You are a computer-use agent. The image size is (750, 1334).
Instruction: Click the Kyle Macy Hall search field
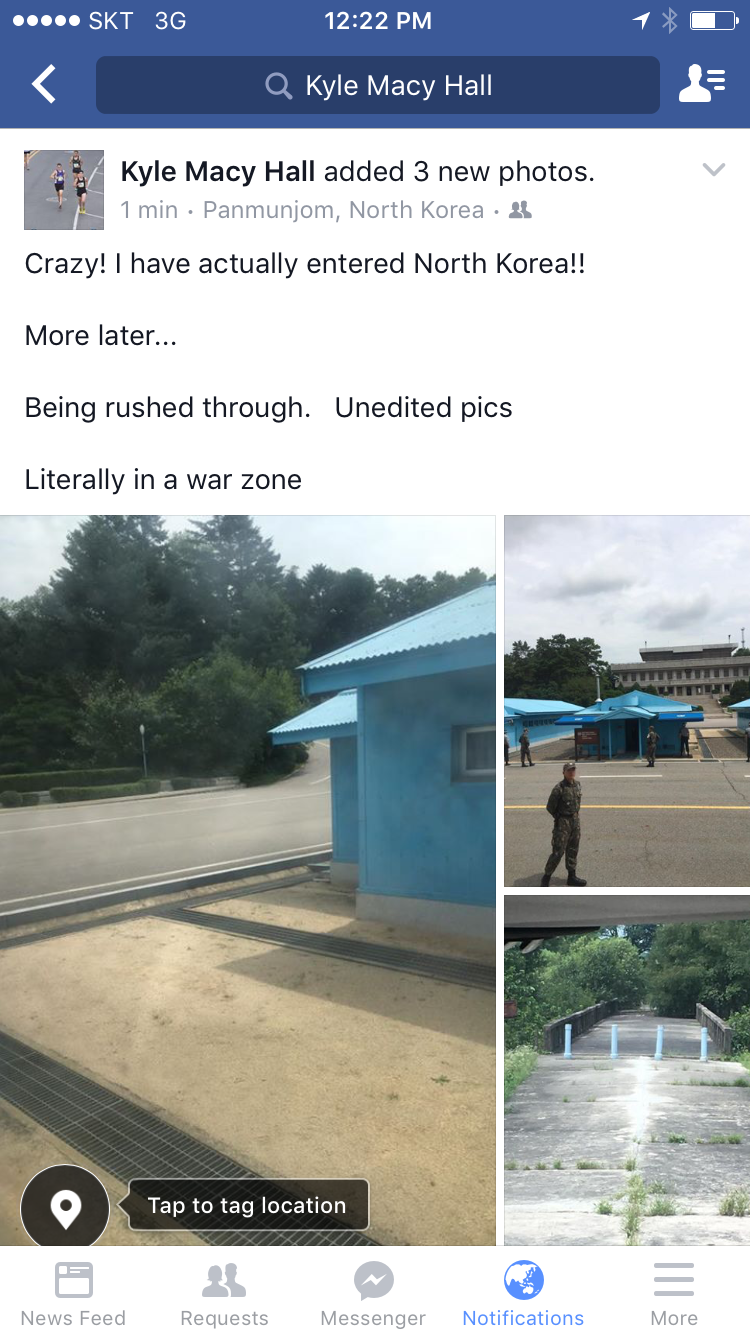378,85
